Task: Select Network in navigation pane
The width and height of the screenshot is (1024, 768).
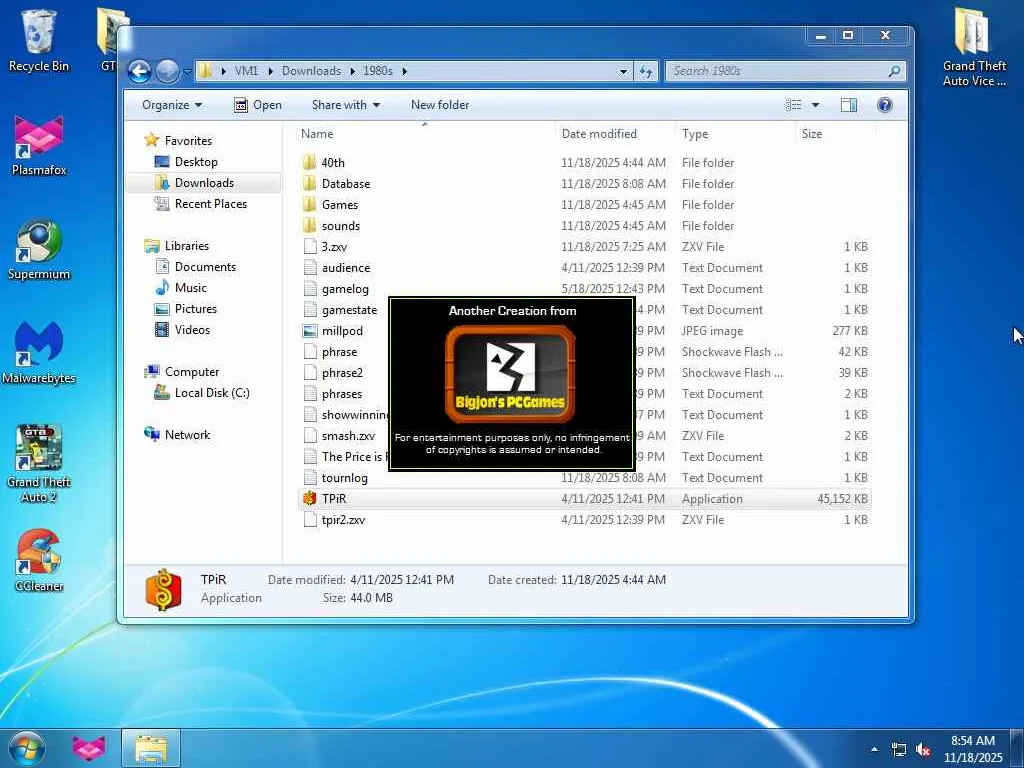Action: coord(187,434)
